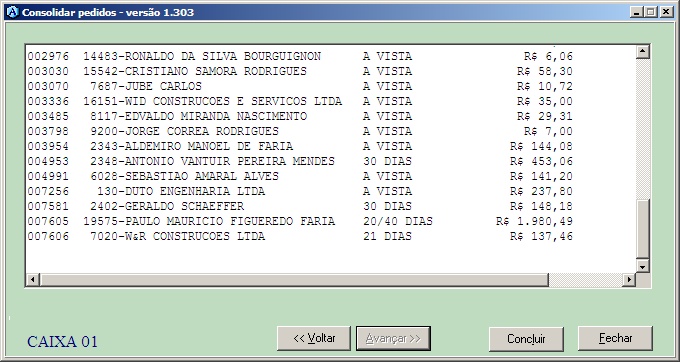Click the CAIXA 01 label
The width and height of the screenshot is (680, 362).
point(62,342)
